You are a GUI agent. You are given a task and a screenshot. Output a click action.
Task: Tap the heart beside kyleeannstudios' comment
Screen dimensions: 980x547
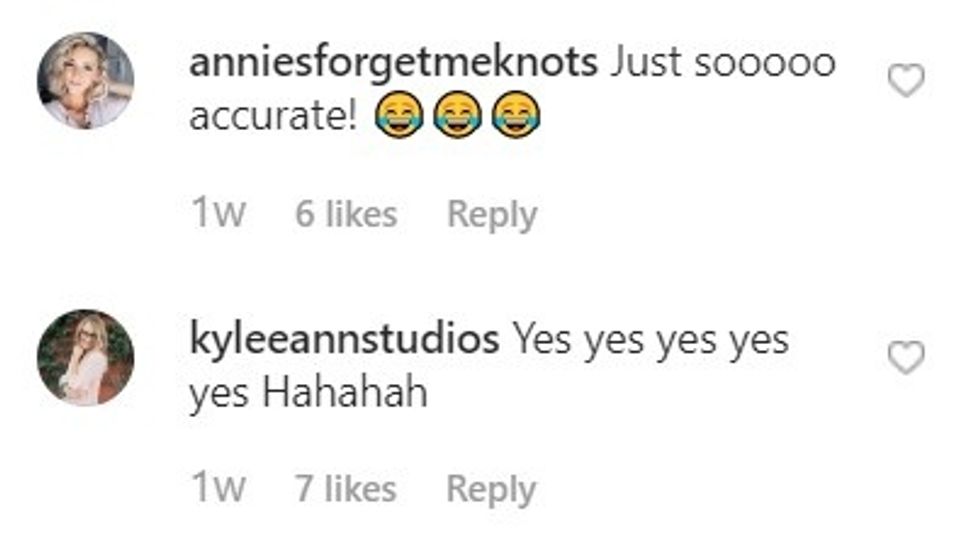pyautogui.click(x=906, y=357)
